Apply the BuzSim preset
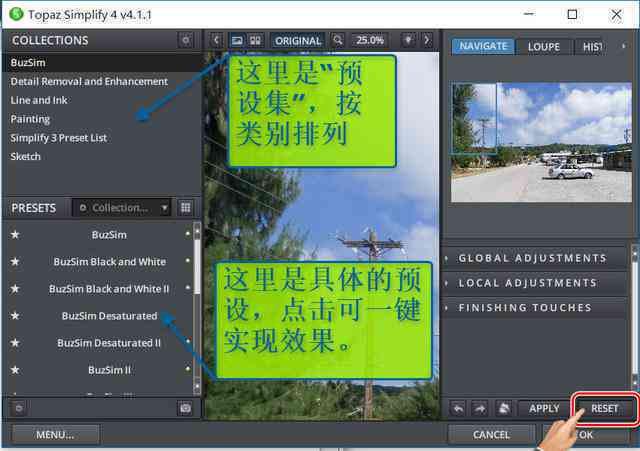 [109, 235]
